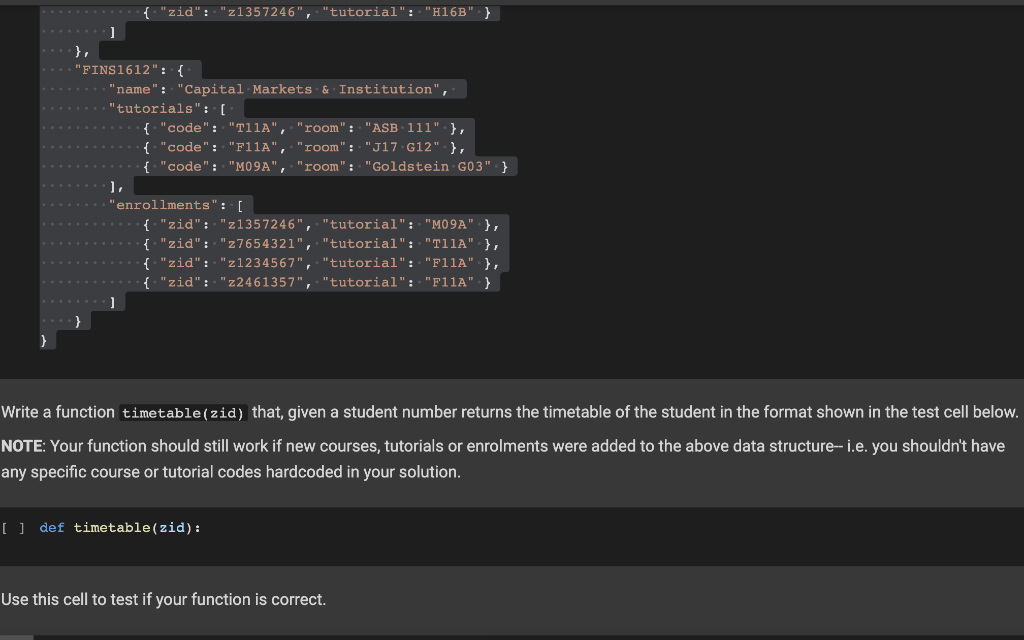Screen dimensions: 1024x640
Task: Click the tutorial value "H16B" at top
Action: tap(452, 11)
